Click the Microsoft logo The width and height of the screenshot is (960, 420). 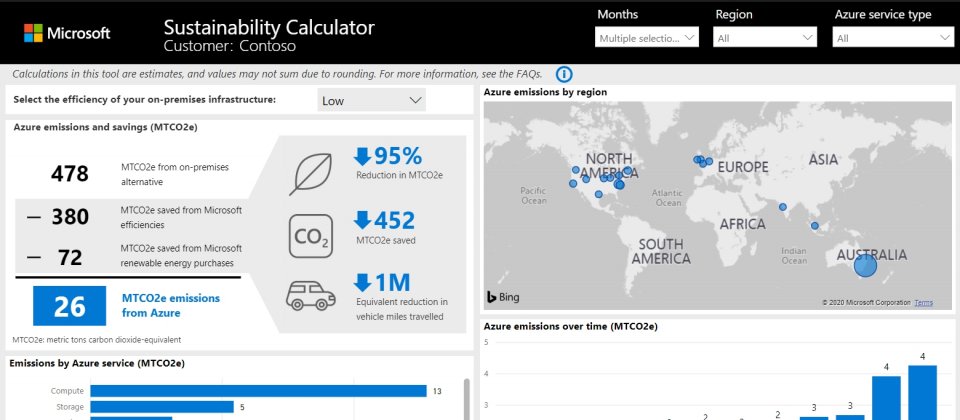coord(67,33)
